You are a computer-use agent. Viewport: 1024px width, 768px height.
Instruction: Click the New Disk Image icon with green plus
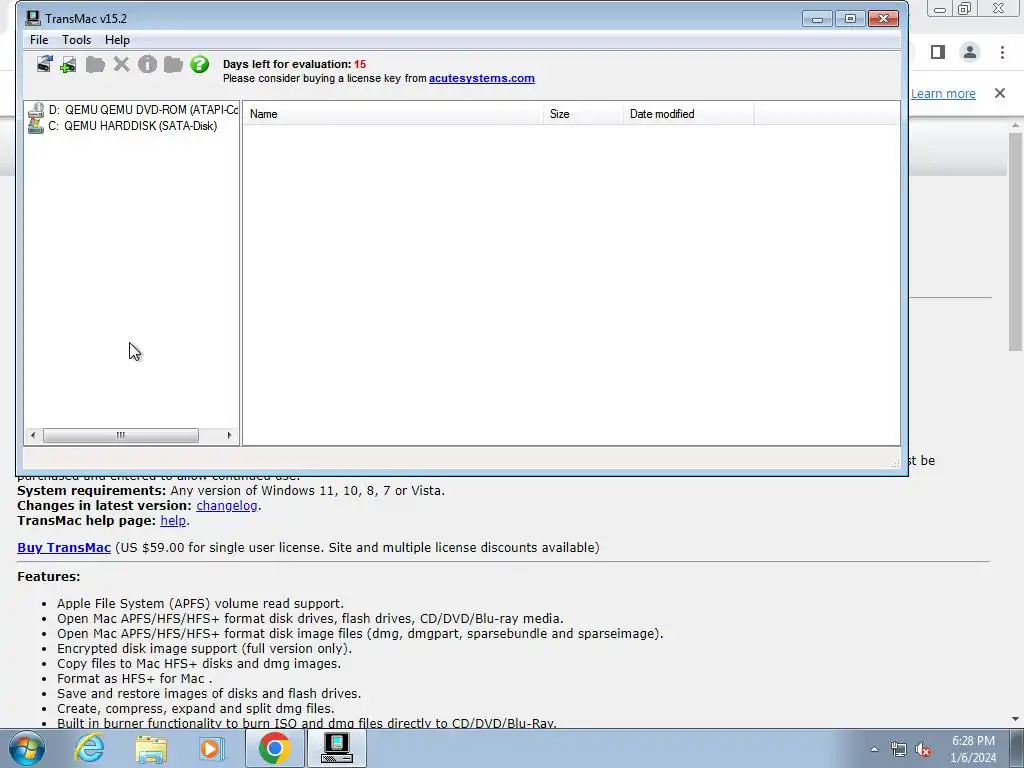[x=68, y=65]
